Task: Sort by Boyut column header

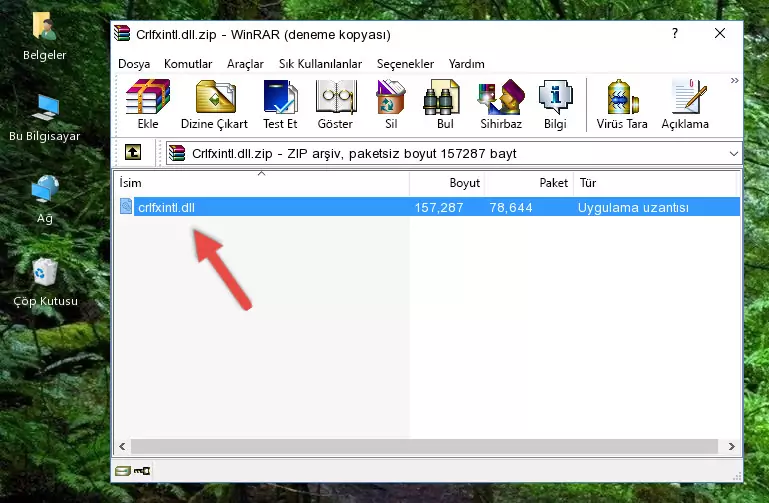Action: (447, 183)
